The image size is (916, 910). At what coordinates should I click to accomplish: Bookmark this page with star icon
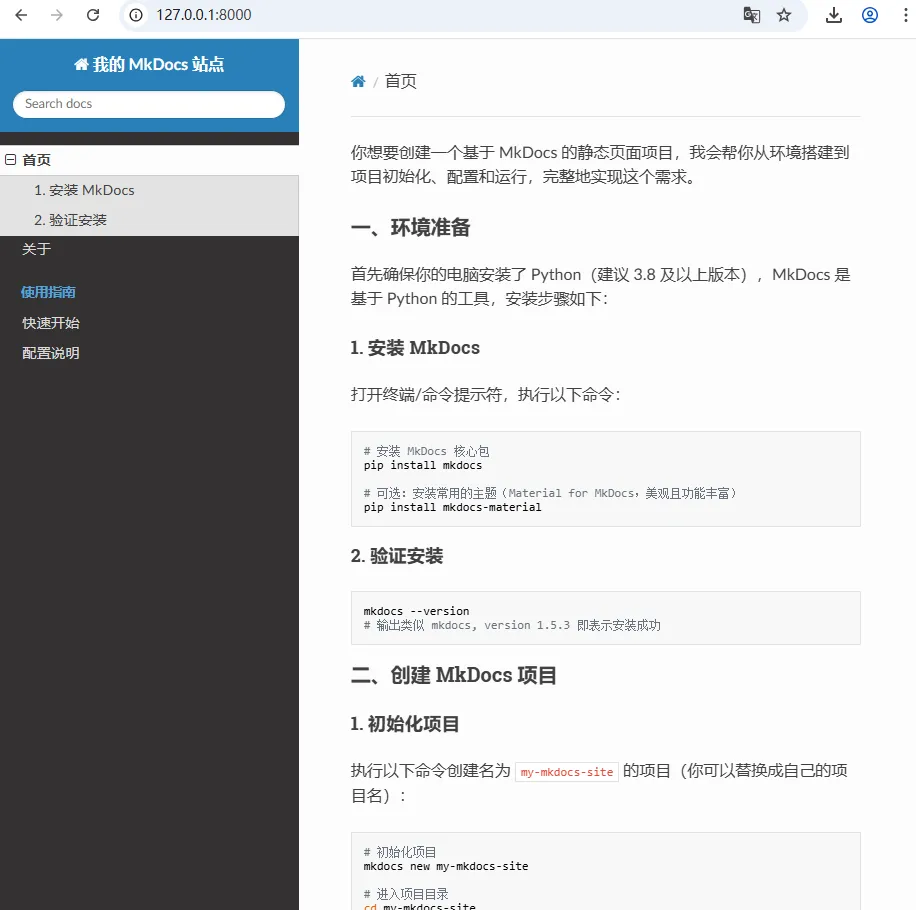click(x=784, y=15)
